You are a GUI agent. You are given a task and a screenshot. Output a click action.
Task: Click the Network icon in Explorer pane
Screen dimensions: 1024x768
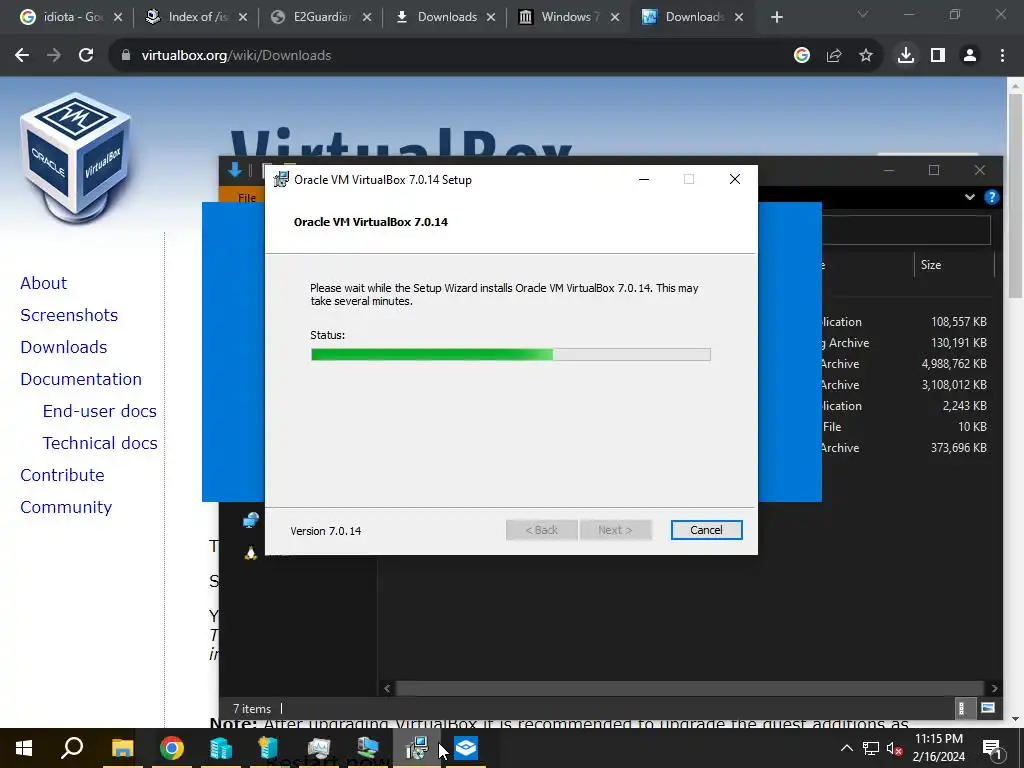[251, 520]
